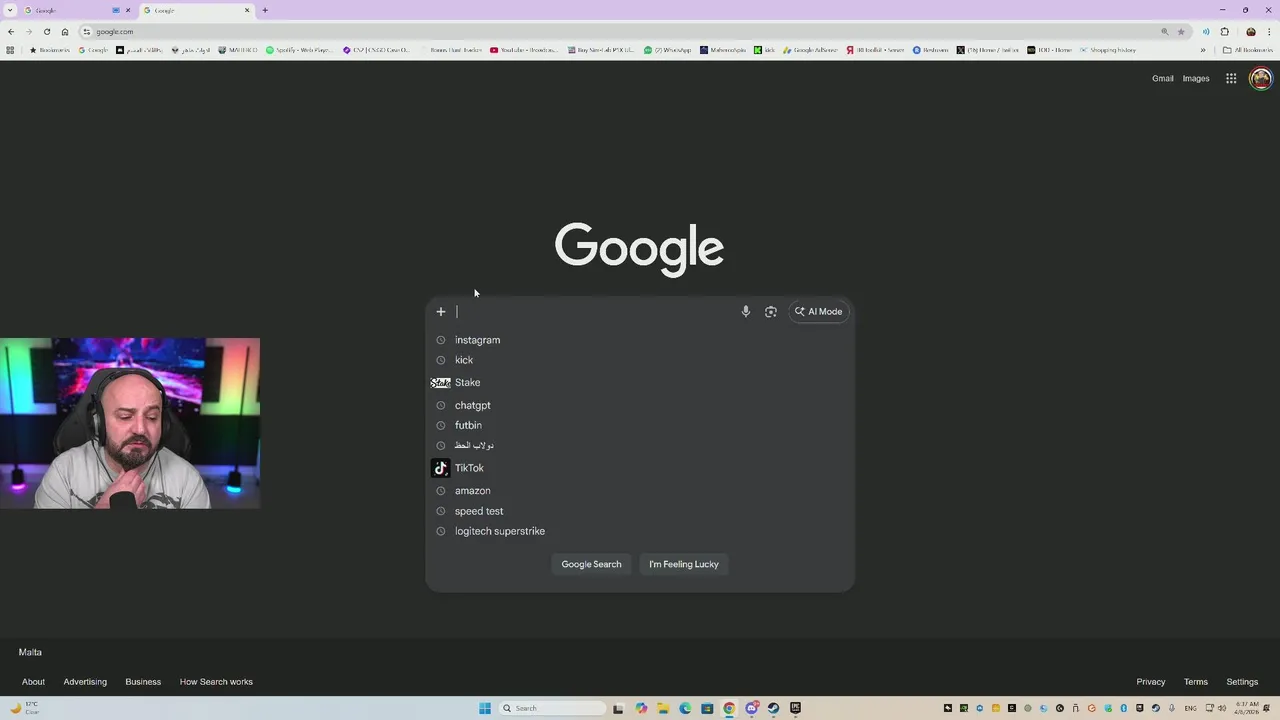This screenshot has width=1280, height=720.
Task: Open the weather widget in taskbar
Action: (24, 708)
